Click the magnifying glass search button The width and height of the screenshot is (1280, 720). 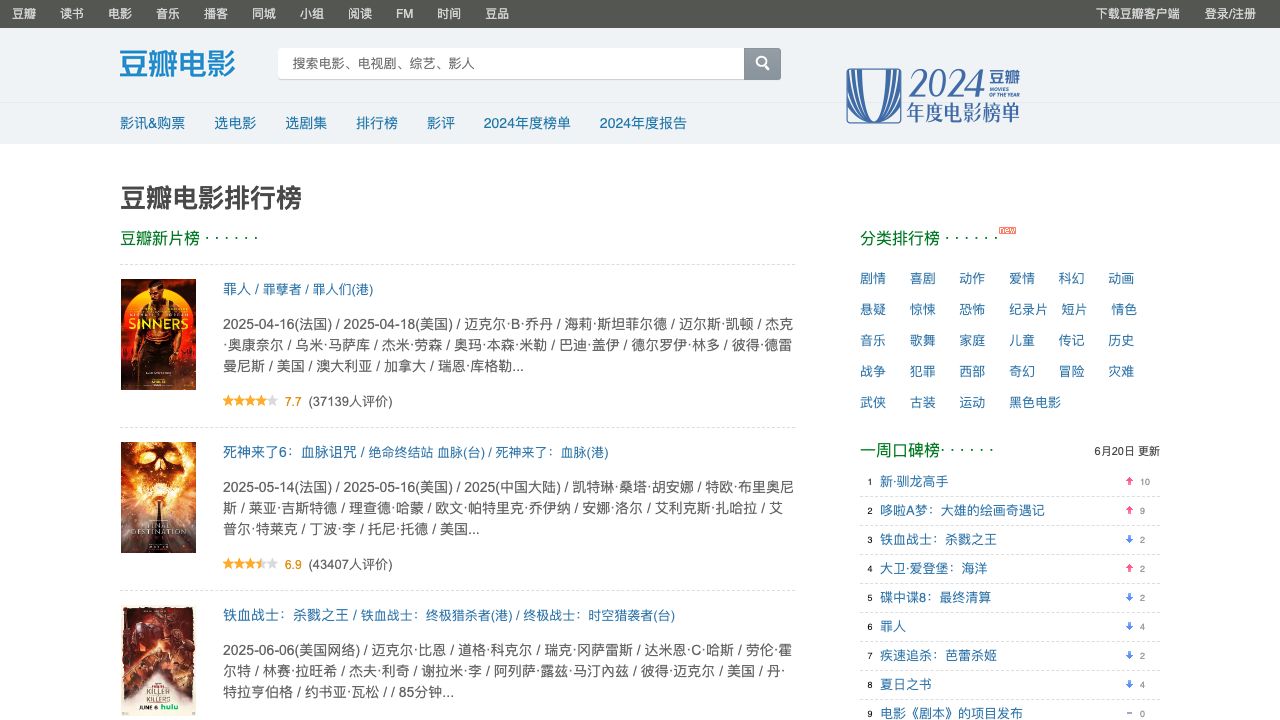(762, 63)
